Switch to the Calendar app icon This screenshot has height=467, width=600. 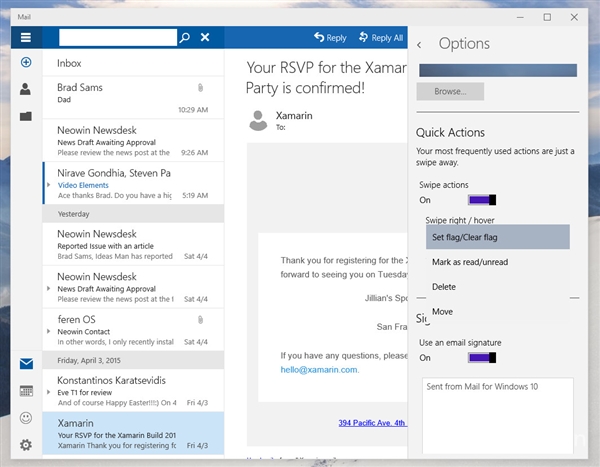[26, 391]
